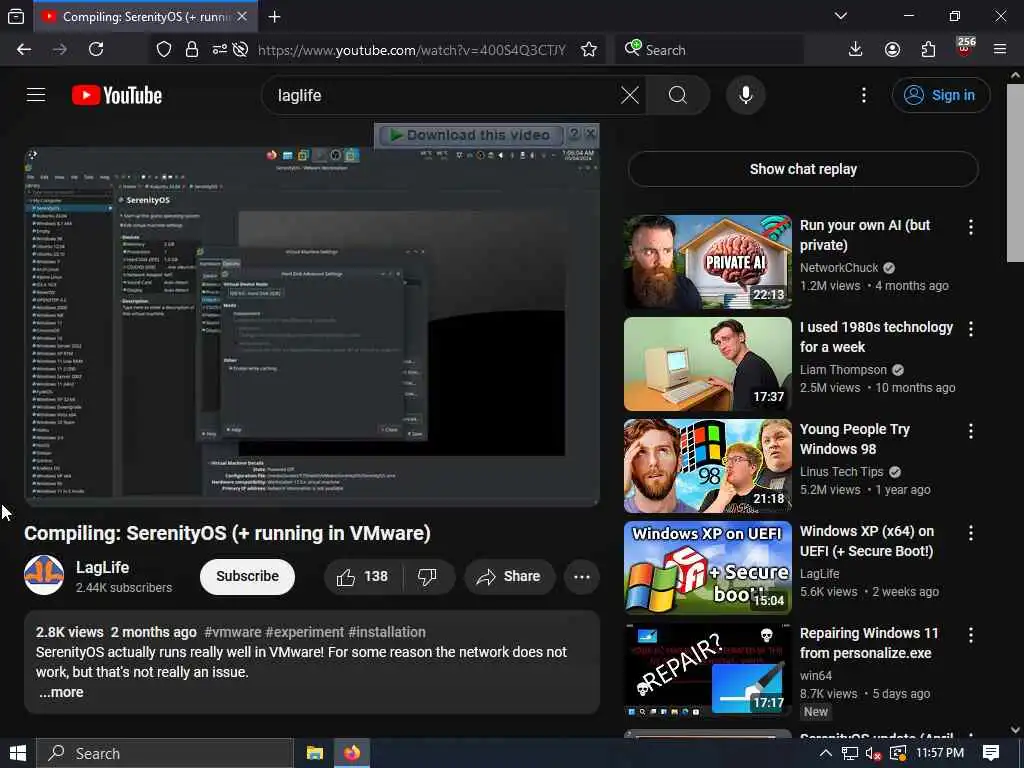Click the autoplay blocked icon in address bar

click(x=240, y=50)
